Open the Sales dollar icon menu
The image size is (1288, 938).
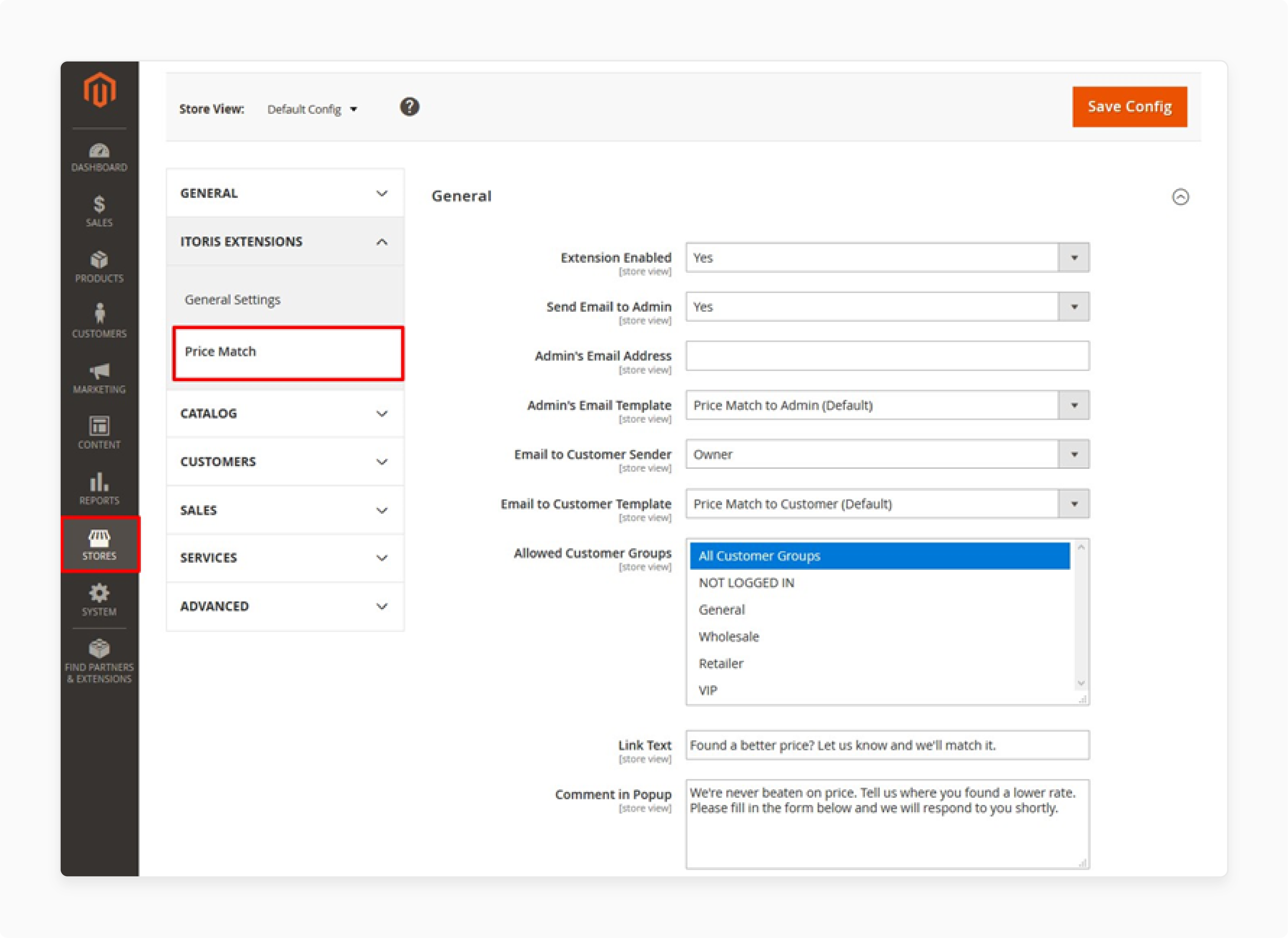pos(100,211)
